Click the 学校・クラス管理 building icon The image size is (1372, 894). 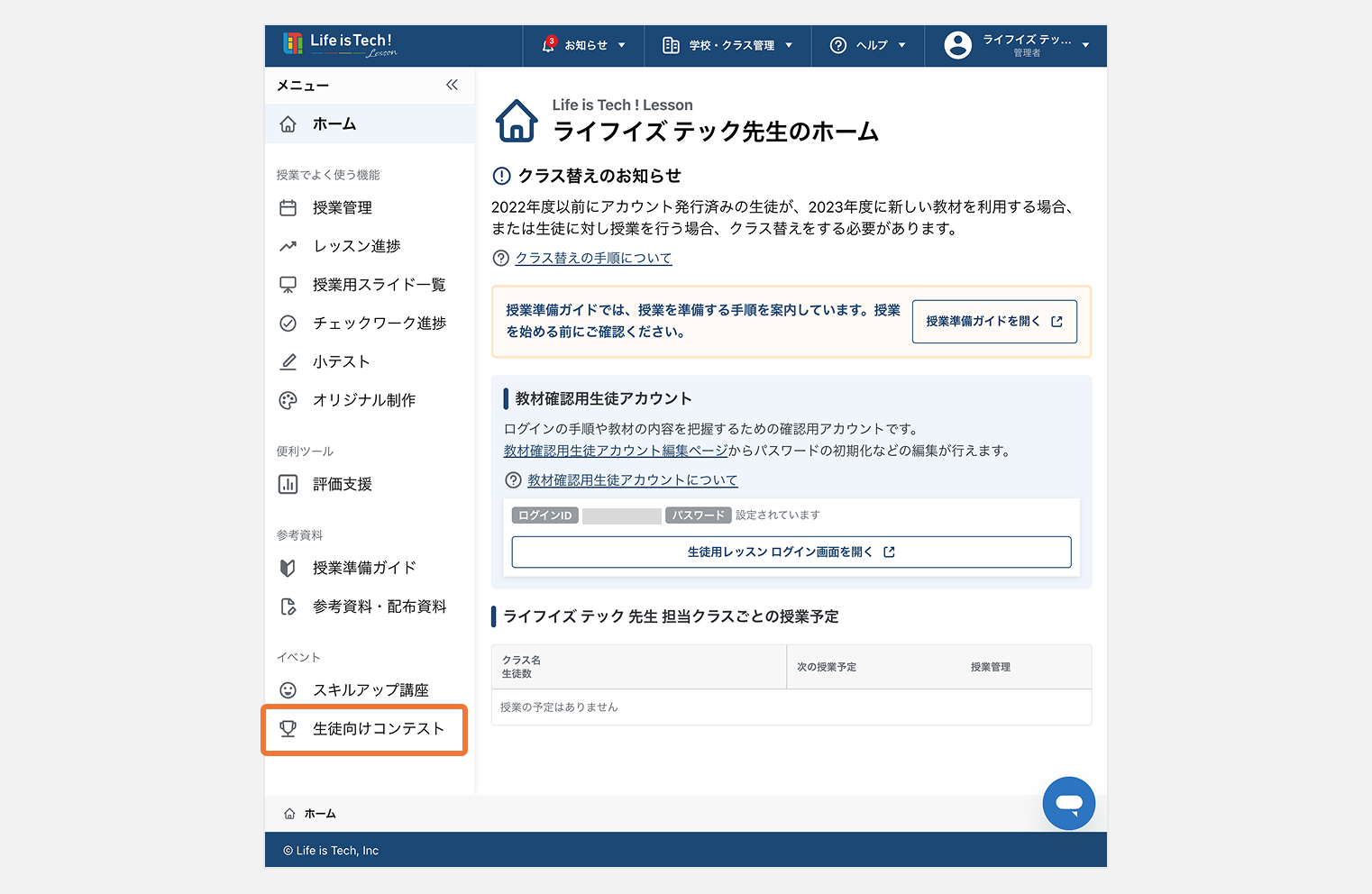[x=671, y=45]
